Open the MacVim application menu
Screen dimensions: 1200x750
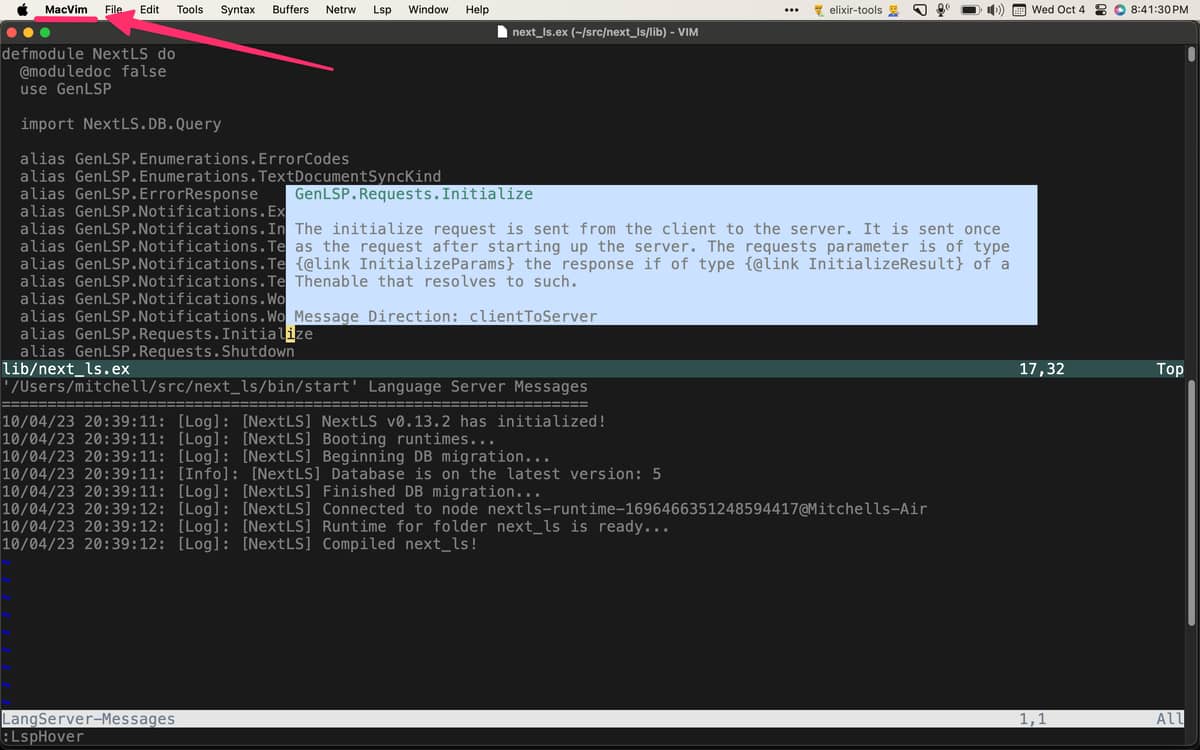(x=66, y=9)
